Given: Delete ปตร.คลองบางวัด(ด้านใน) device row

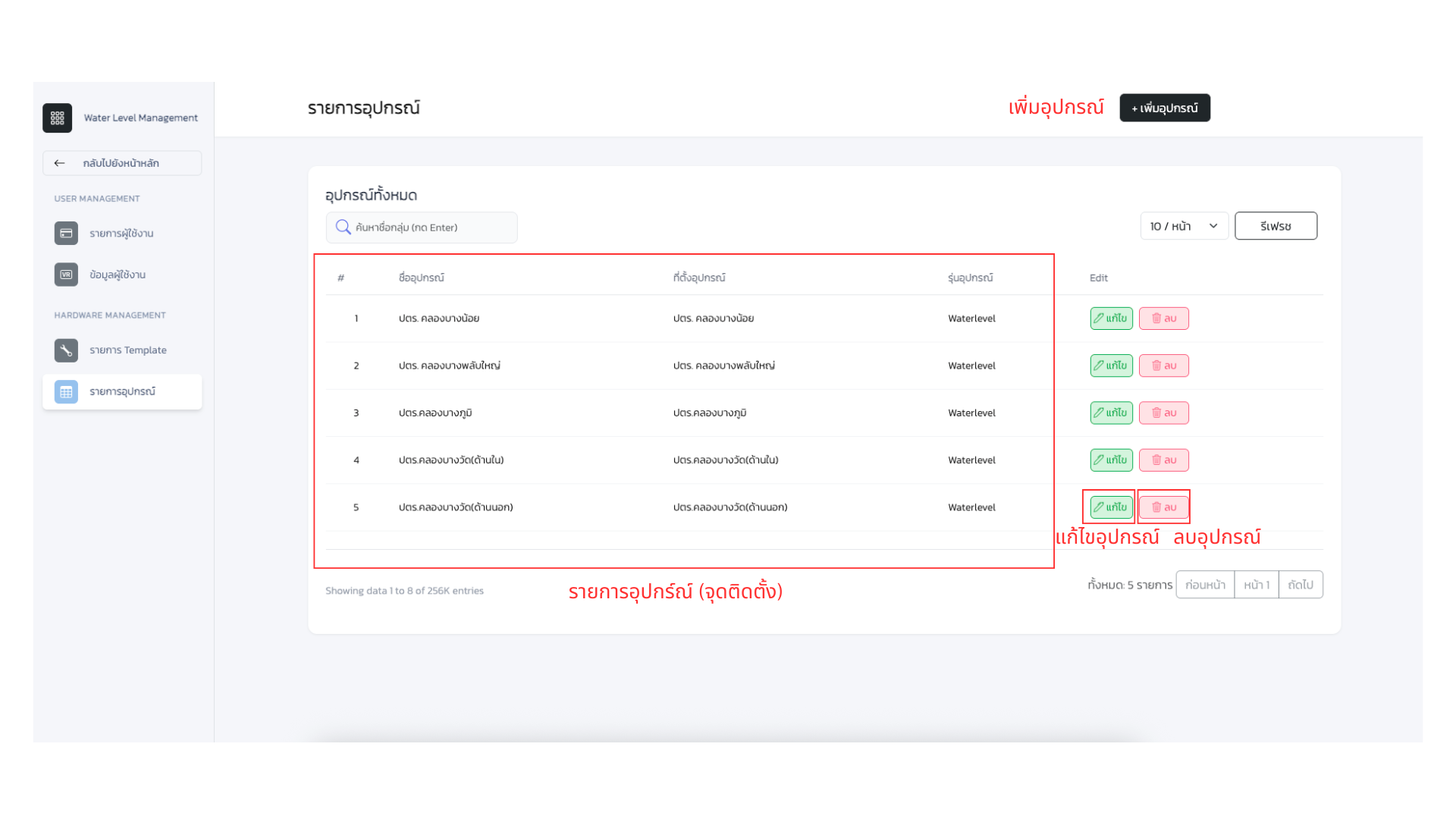Looking at the screenshot, I should pyautogui.click(x=1163, y=460).
